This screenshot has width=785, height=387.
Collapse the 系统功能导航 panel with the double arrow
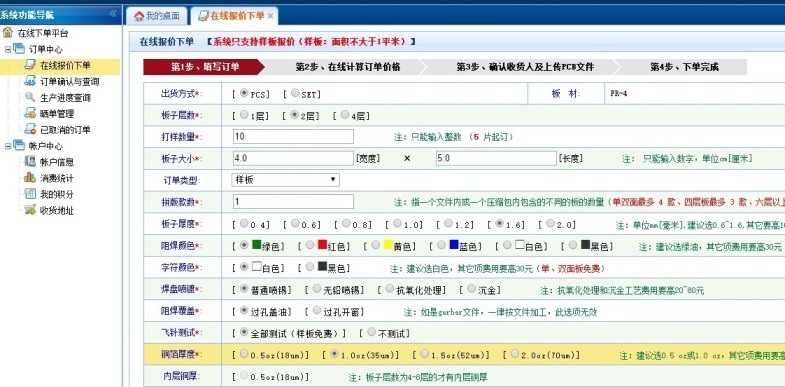pyautogui.click(x=113, y=14)
